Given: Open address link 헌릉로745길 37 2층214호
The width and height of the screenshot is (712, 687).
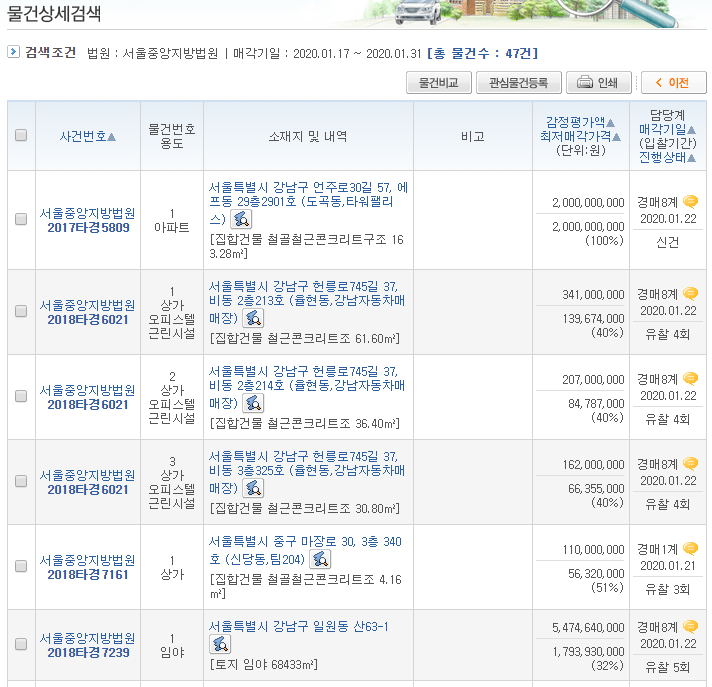Looking at the screenshot, I should click(307, 386).
